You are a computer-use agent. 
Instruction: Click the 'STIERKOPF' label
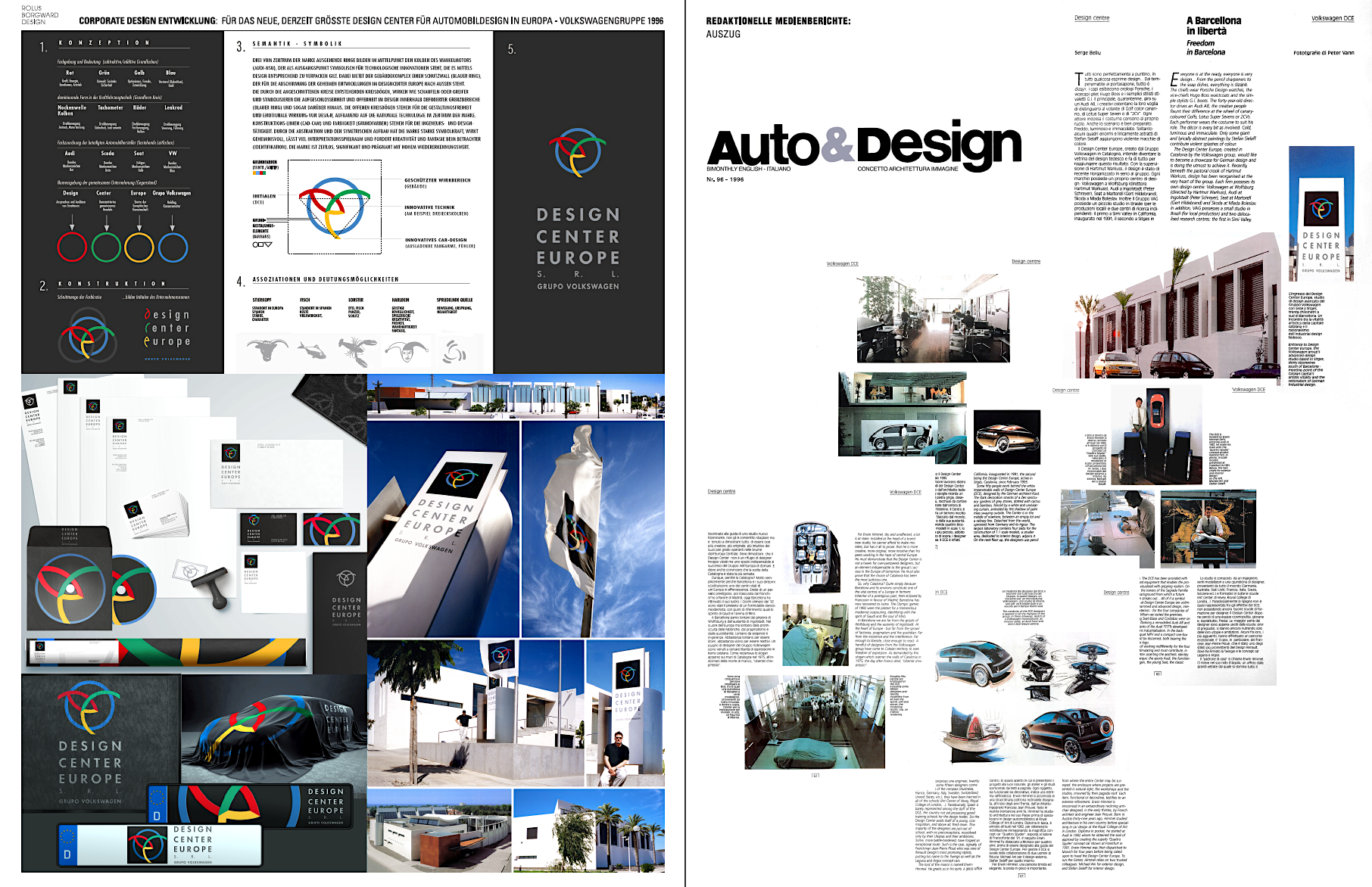[x=262, y=300]
